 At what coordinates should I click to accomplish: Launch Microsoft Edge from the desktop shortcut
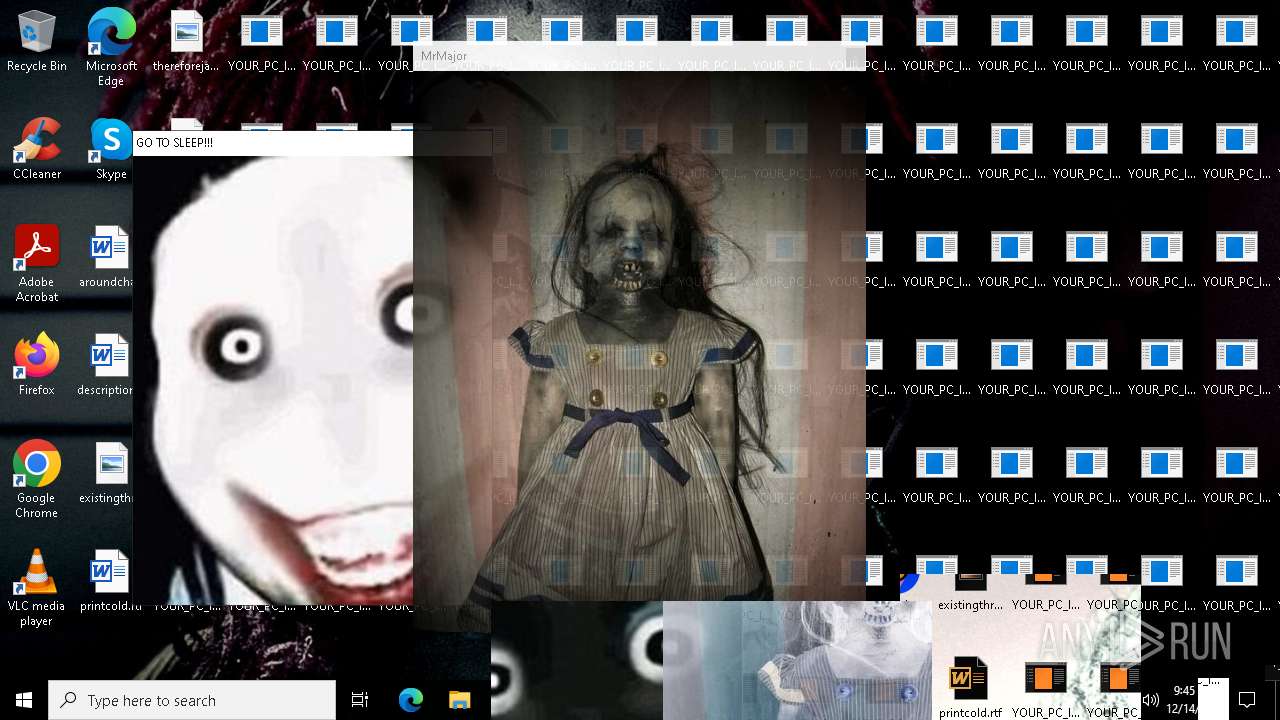(x=111, y=48)
